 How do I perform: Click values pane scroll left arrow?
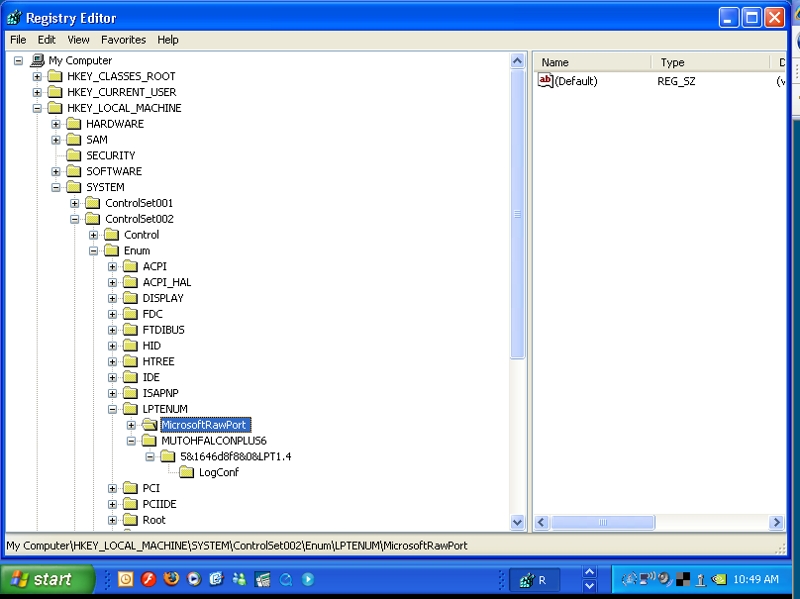(542, 522)
